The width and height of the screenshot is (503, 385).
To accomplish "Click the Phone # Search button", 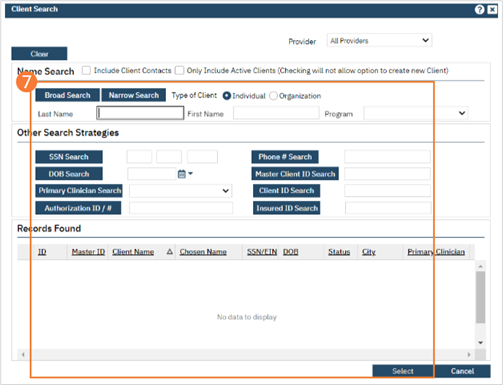I will 285,157.
